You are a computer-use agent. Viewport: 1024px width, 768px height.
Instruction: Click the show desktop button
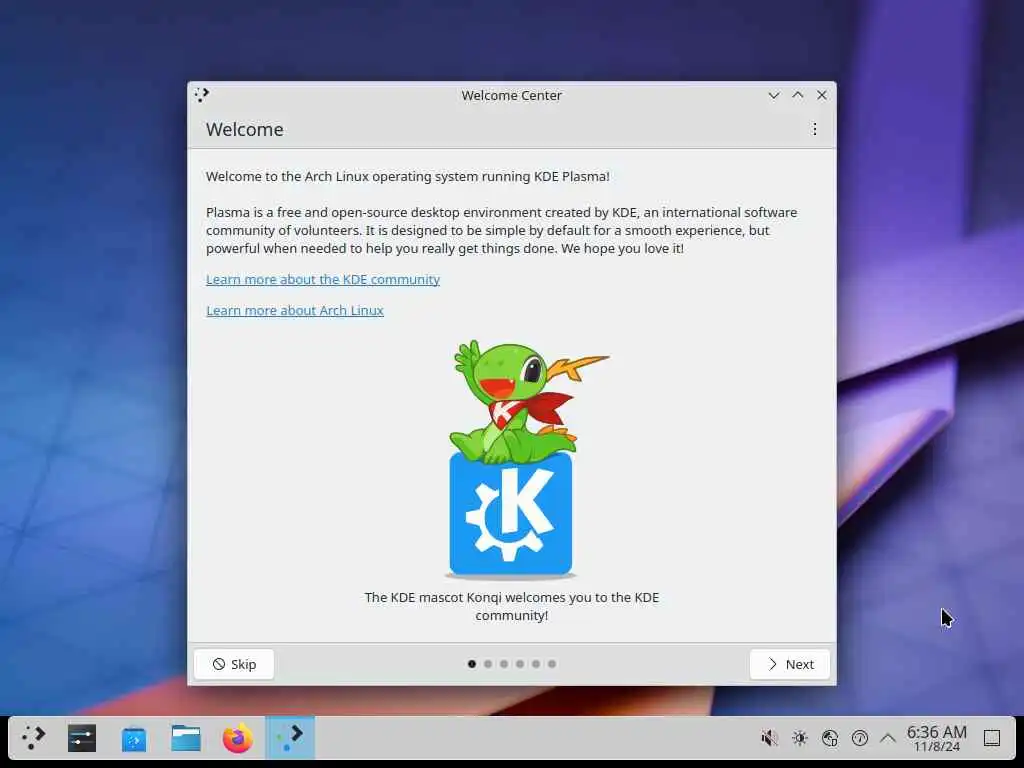coord(991,738)
